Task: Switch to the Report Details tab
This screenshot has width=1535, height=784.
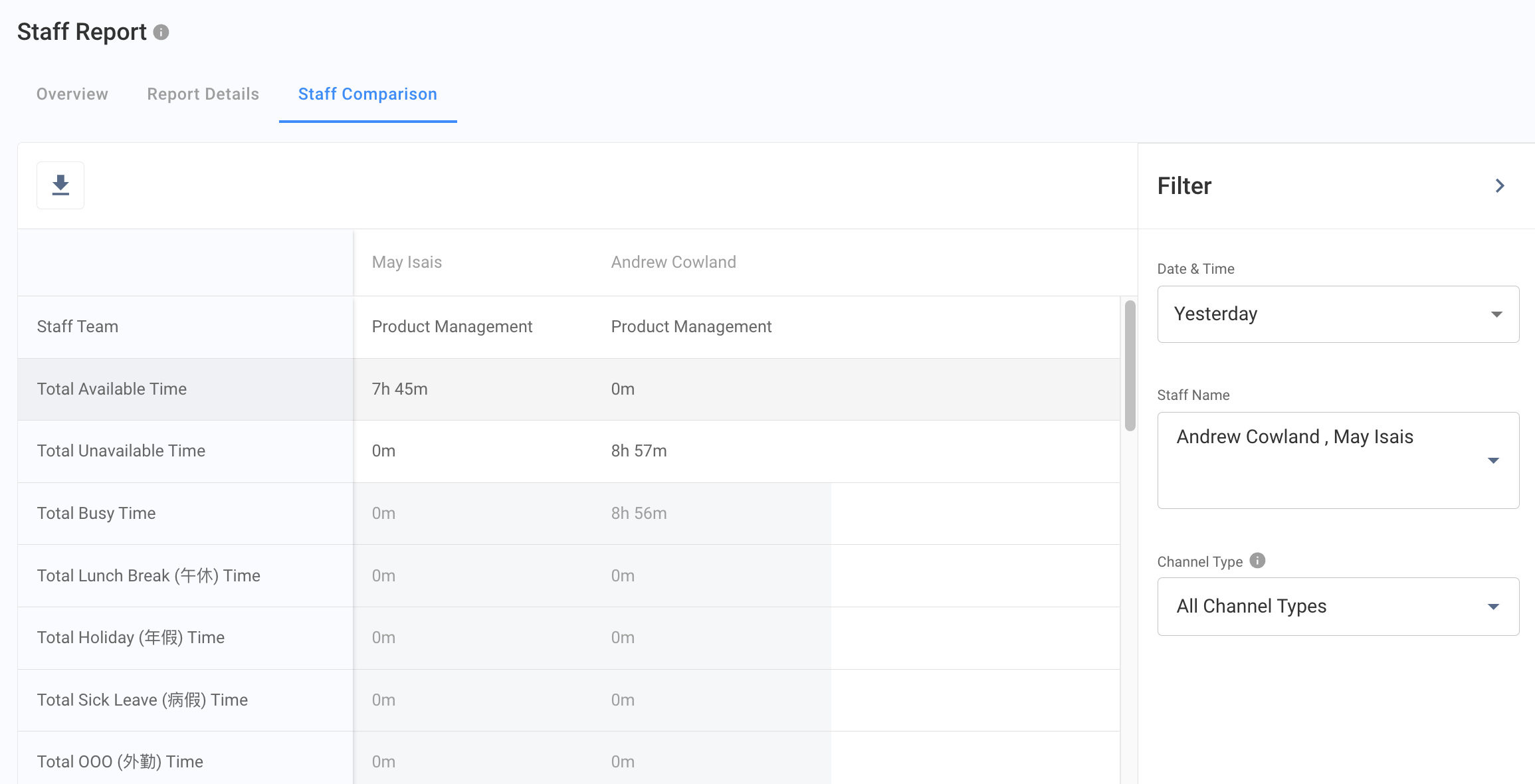Action: pyautogui.click(x=203, y=94)
